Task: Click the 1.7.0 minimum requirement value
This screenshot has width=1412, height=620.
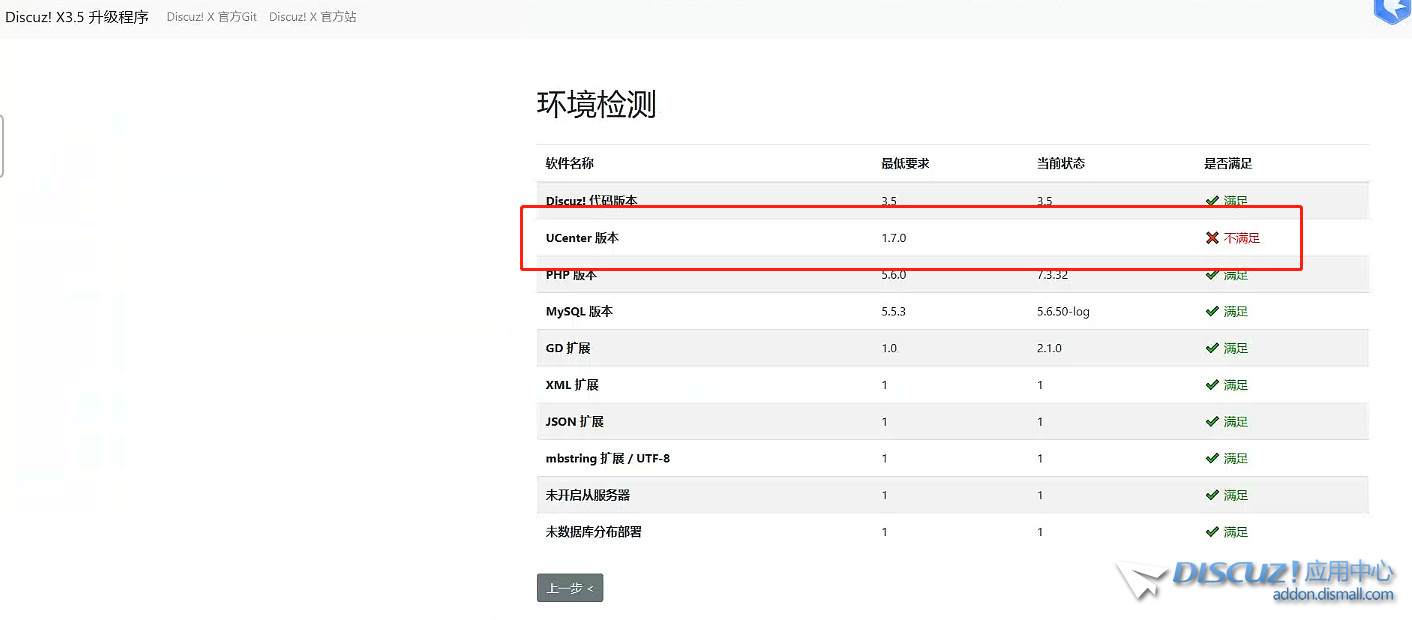Action: click(x=894, y=238)
